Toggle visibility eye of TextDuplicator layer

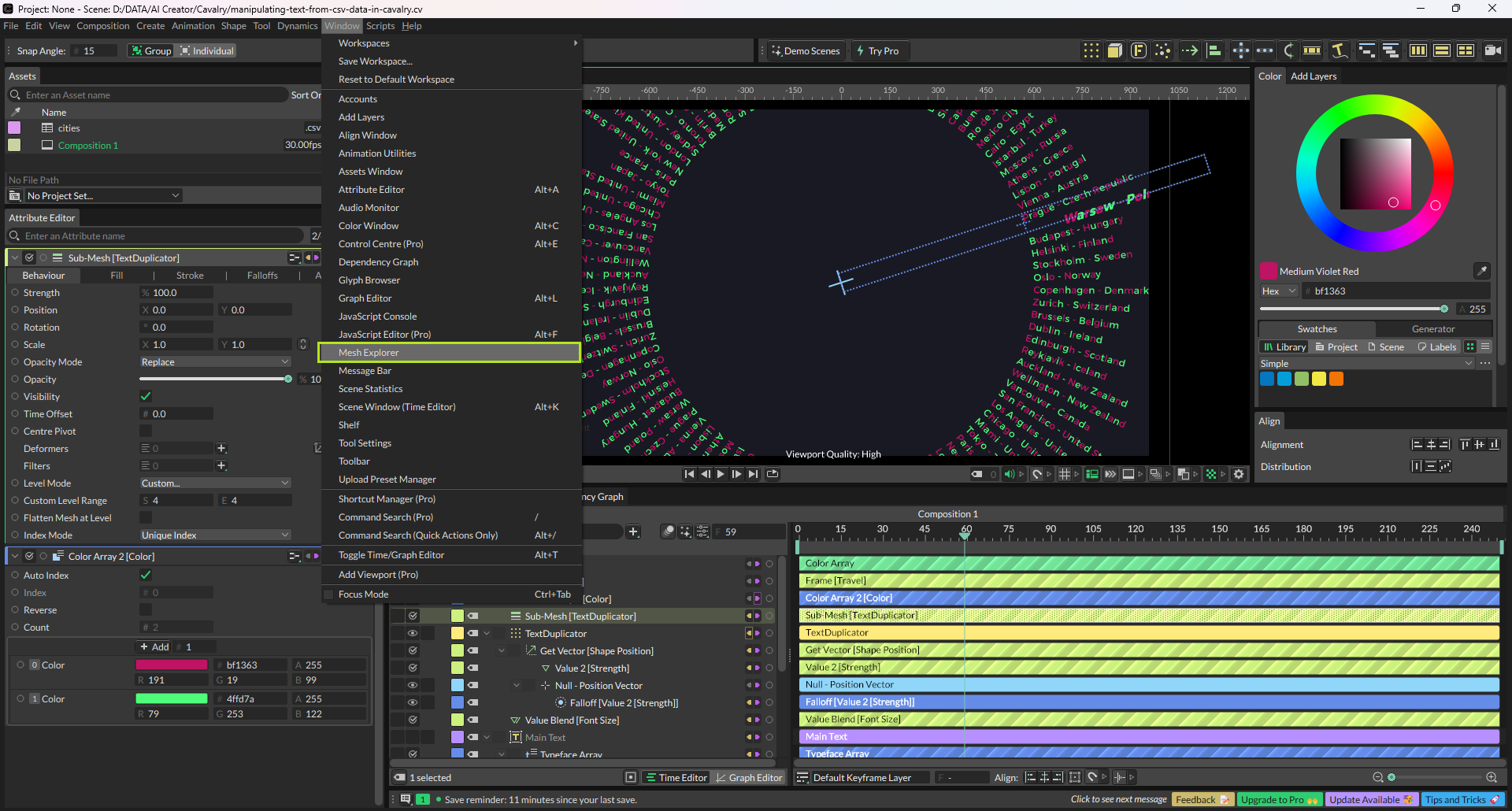(412, 633)
